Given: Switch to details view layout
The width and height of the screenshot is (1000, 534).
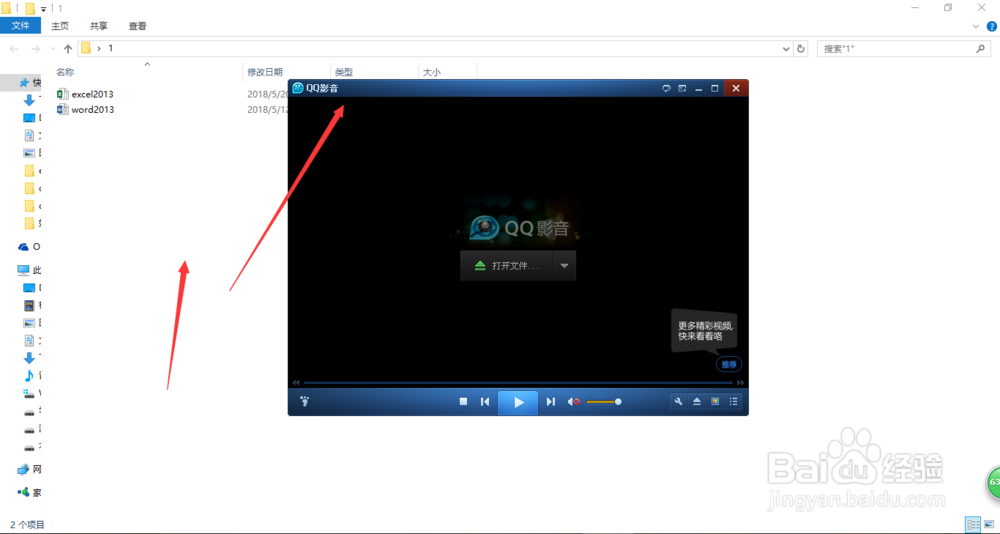Looking at the screenshot, I should 973,524.
